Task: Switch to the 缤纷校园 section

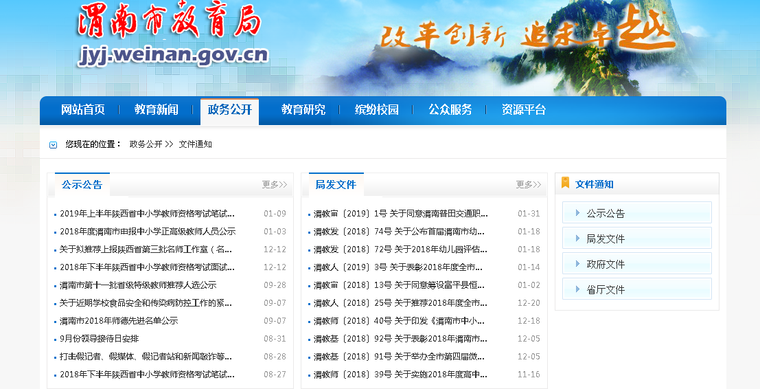Action: click(x=377, y=110)
